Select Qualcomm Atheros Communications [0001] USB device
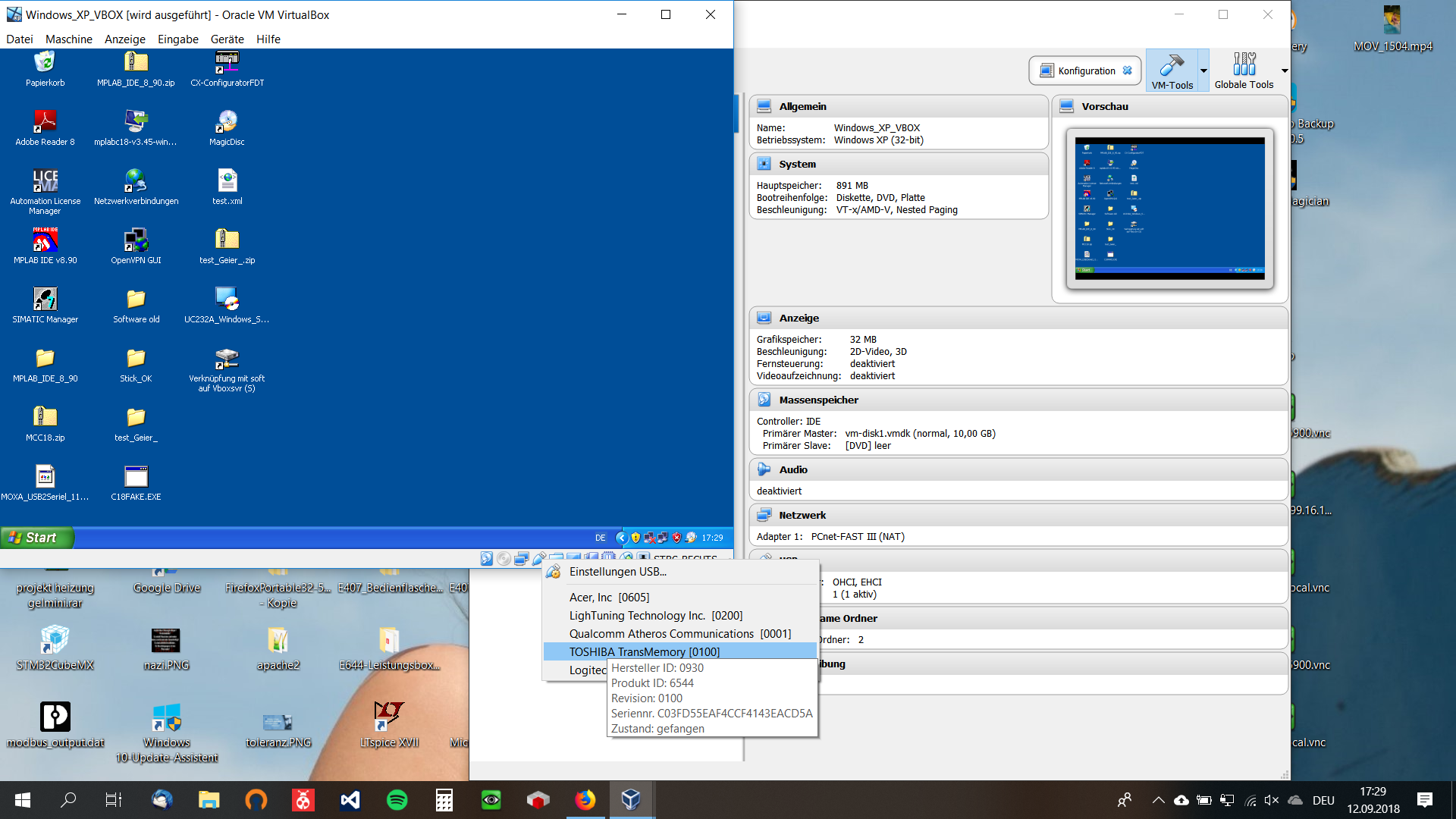Viewport: 1456px width, 819px height. 681,634
